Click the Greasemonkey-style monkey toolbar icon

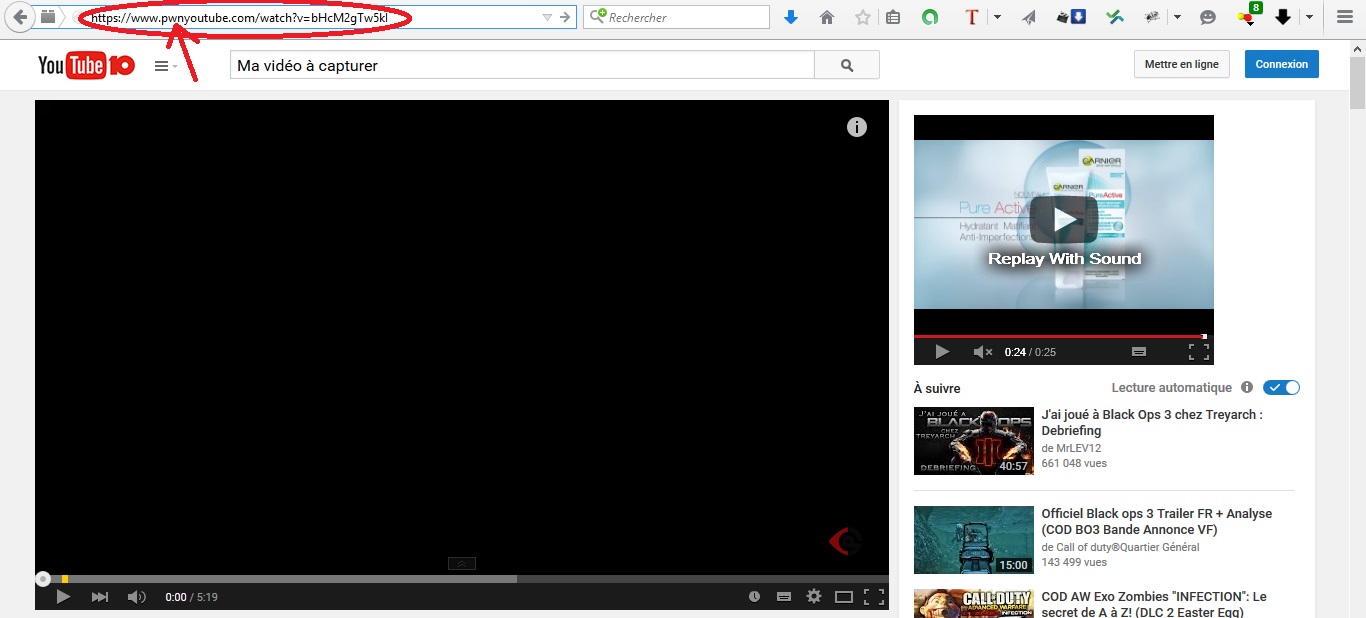coord(1152,17)
